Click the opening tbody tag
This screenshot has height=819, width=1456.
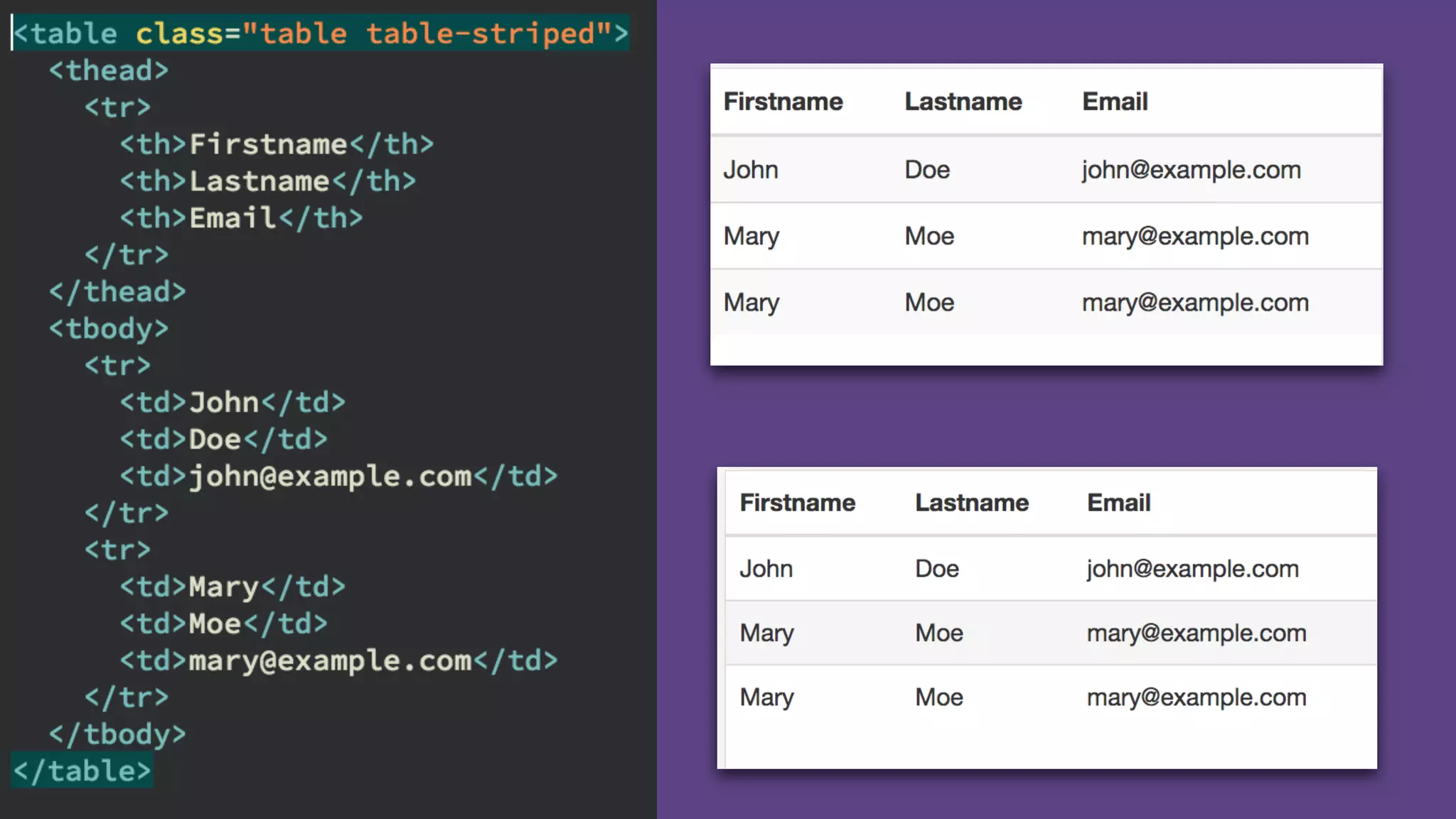[109, 328]
